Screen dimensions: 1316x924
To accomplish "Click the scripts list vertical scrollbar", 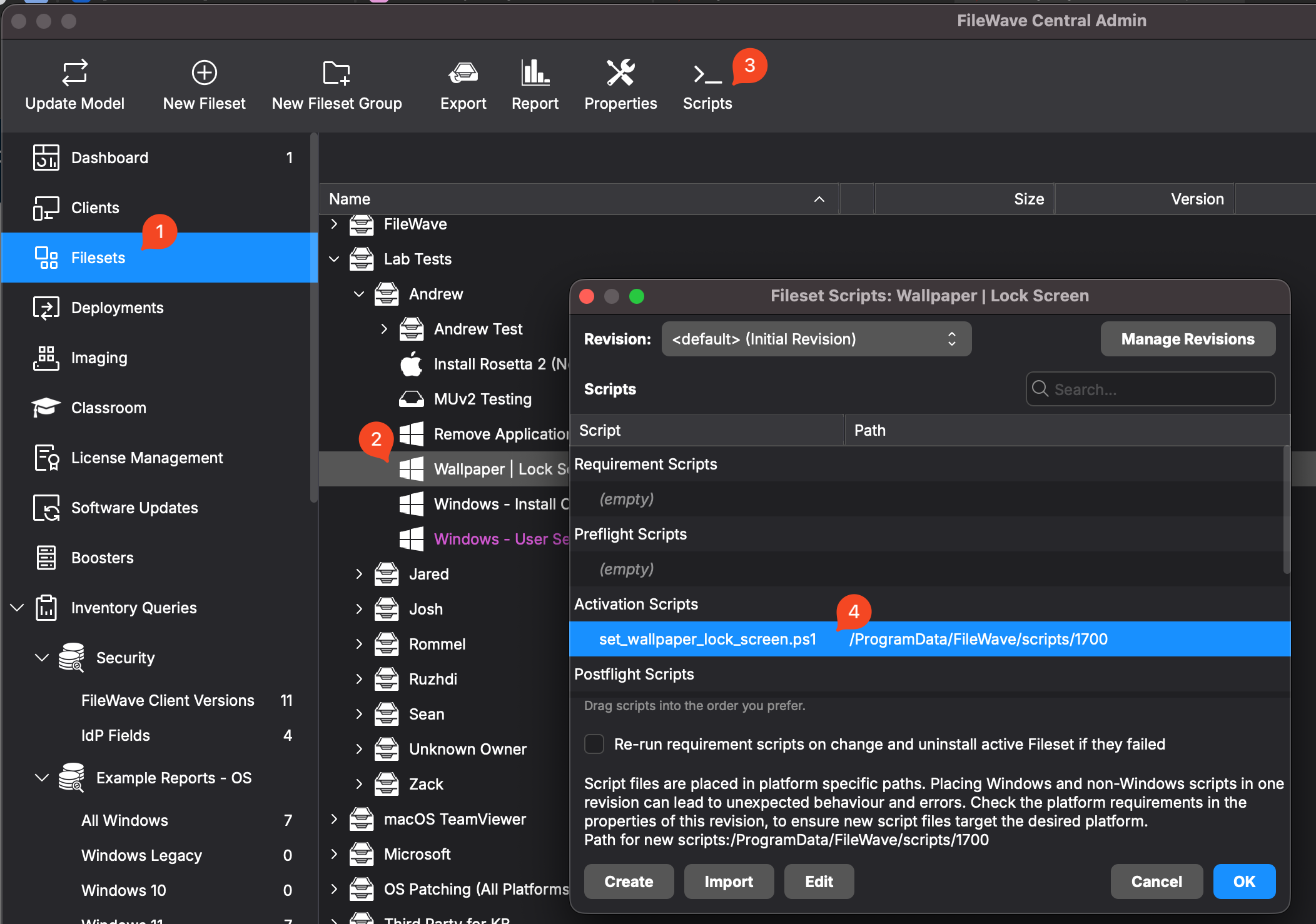I will (x=1286, y=510).
